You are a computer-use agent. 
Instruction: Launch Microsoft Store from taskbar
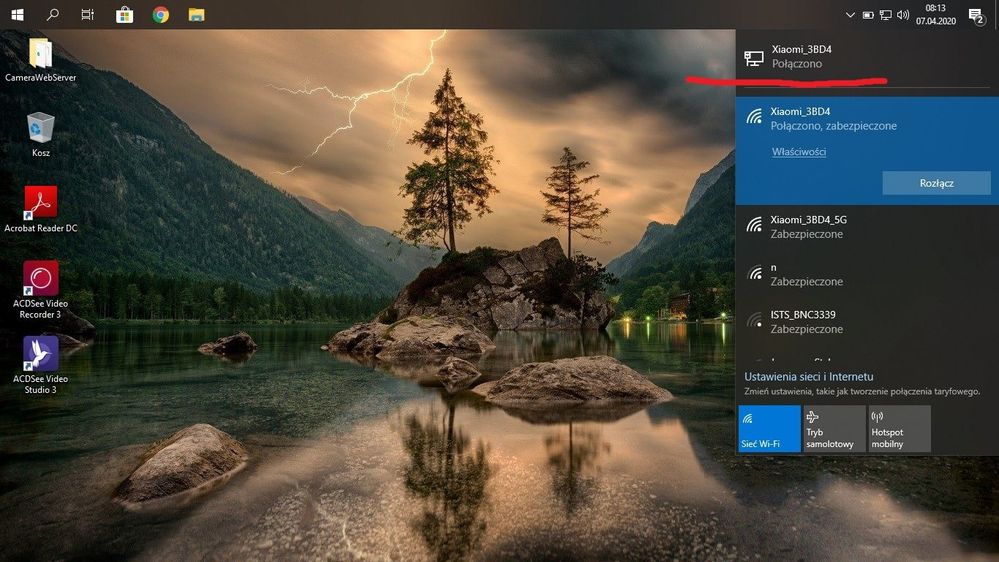tap(124, 15)
